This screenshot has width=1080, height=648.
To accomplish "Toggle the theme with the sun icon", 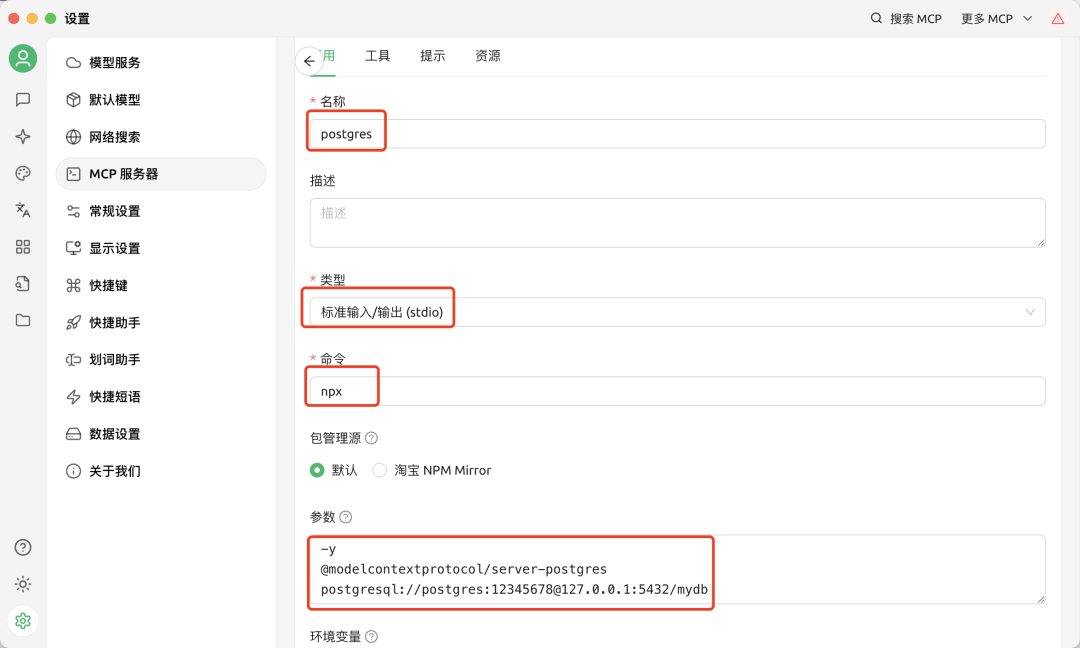I will pos(22,584).
